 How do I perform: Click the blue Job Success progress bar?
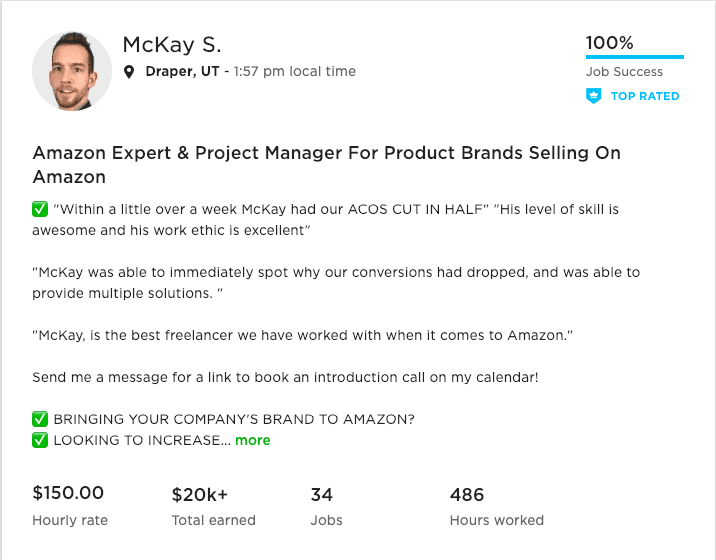pyautogui.click(x=635, y=57)
